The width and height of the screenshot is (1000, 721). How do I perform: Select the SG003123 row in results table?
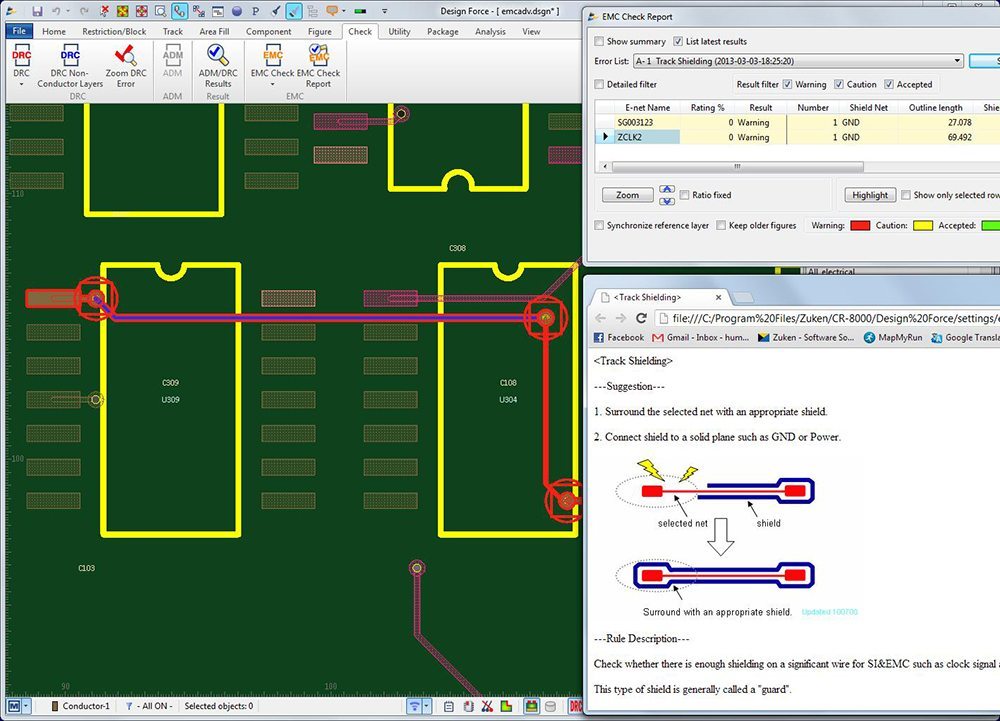(x=648, y=122)
